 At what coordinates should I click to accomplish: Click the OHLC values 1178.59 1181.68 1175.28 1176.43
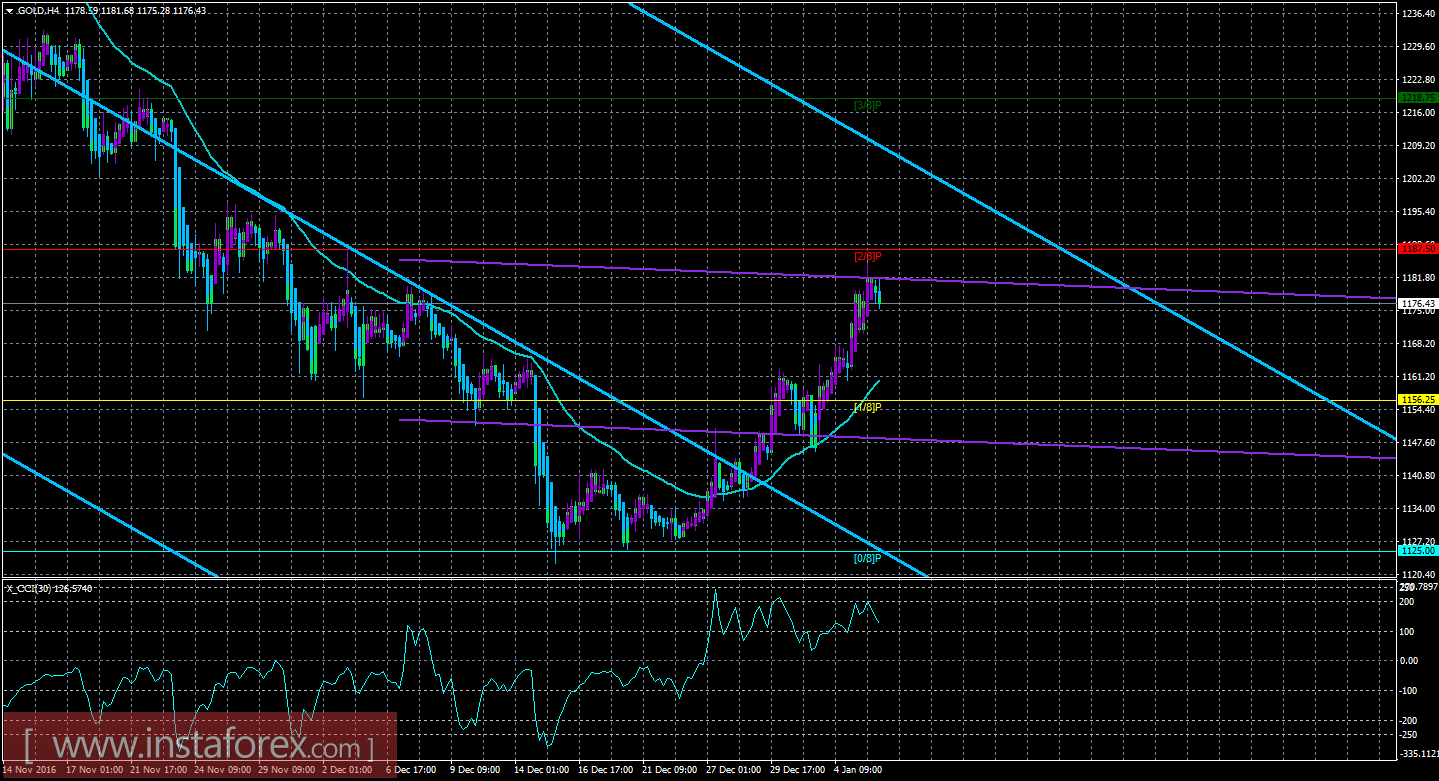[x=134, y=10]
